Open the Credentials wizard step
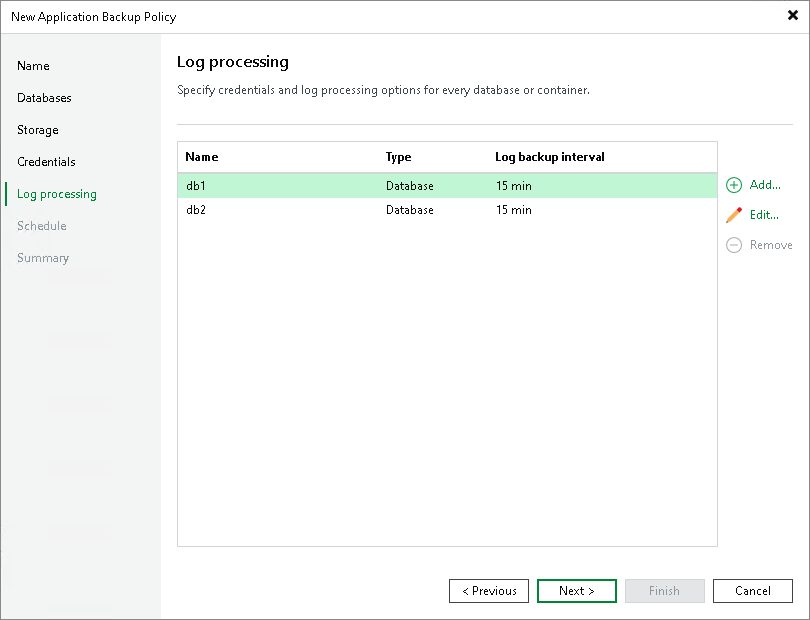This screenshot has height=620, width=810. (x=46, y=162)
